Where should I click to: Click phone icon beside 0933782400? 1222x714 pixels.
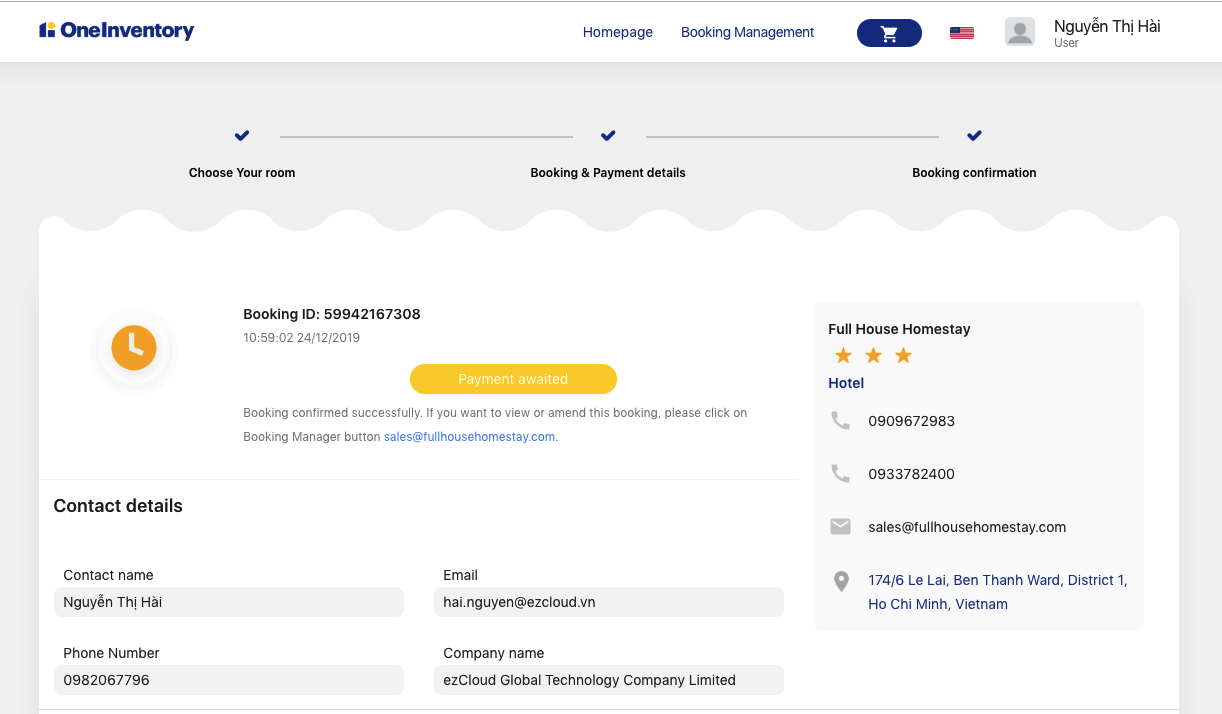[x=841, y=474]
